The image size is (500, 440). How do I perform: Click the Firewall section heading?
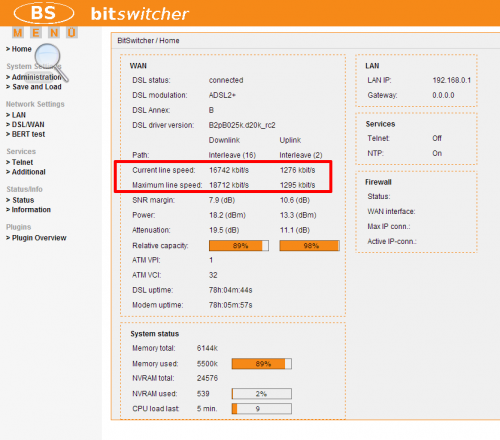378,182
